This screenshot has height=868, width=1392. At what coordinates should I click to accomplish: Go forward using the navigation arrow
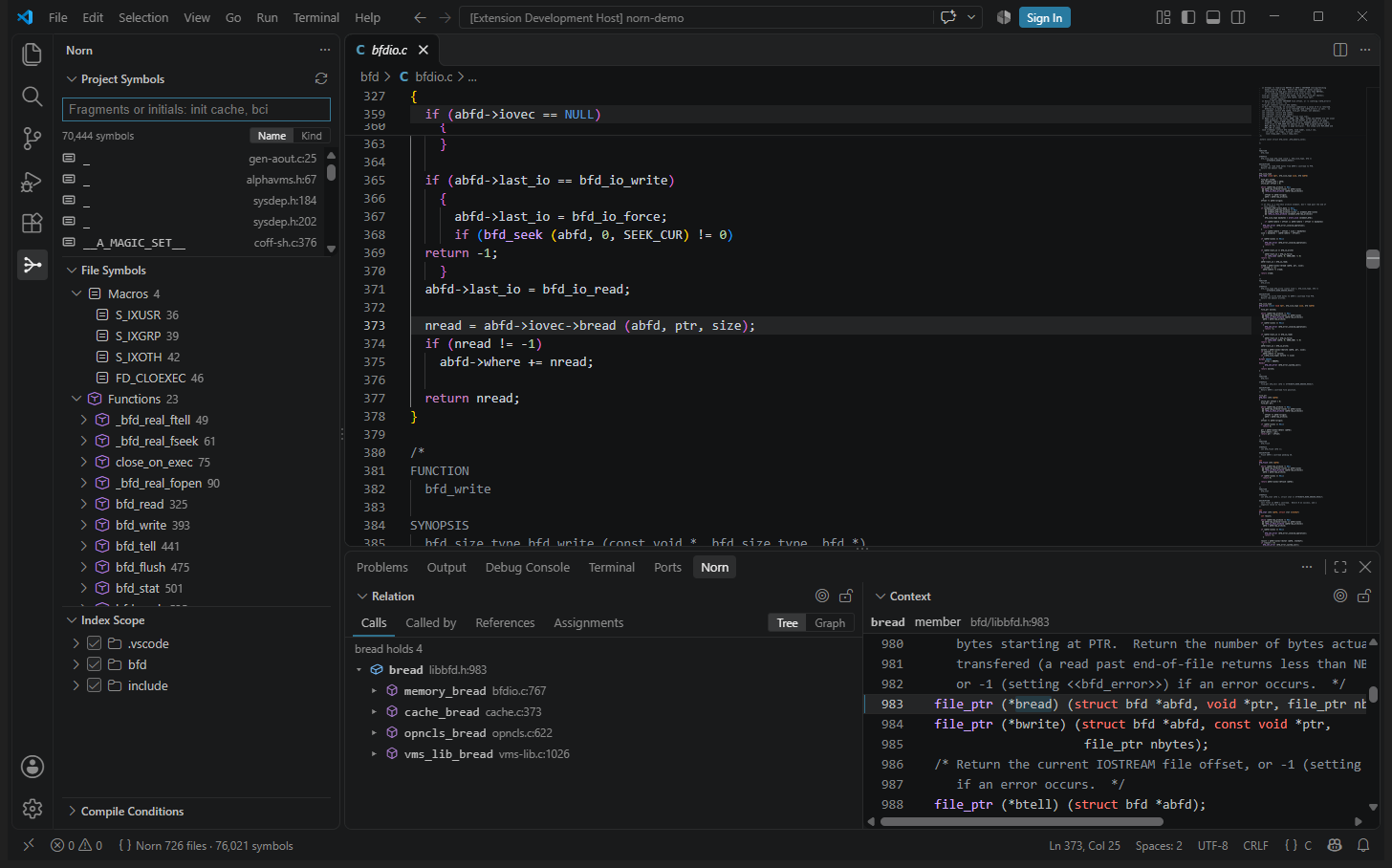coord(445,17)
